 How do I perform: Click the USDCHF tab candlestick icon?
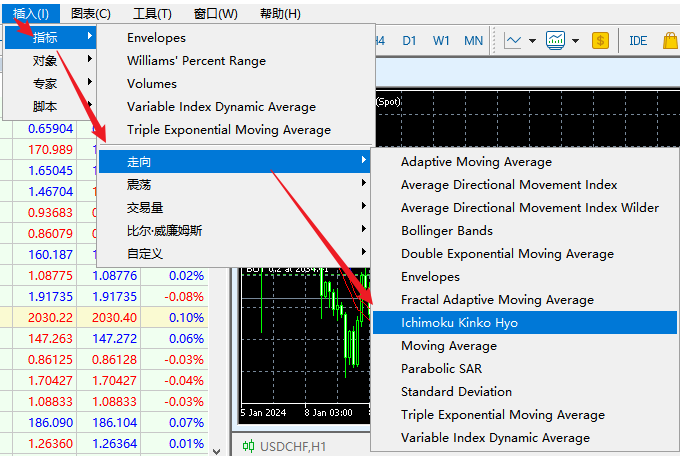pyautogui.click(x=248, y=446)
